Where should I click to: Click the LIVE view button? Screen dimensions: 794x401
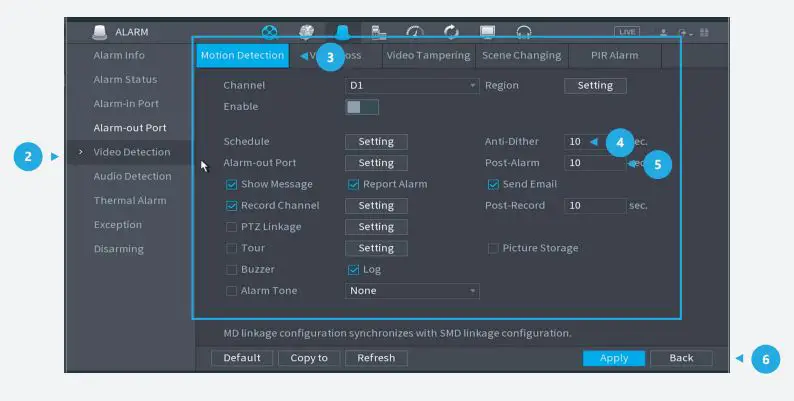[627, 32]
